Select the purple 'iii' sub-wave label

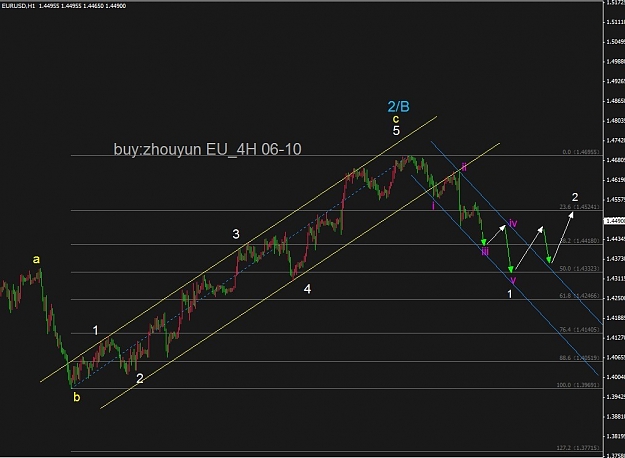[x=485, y=251]
